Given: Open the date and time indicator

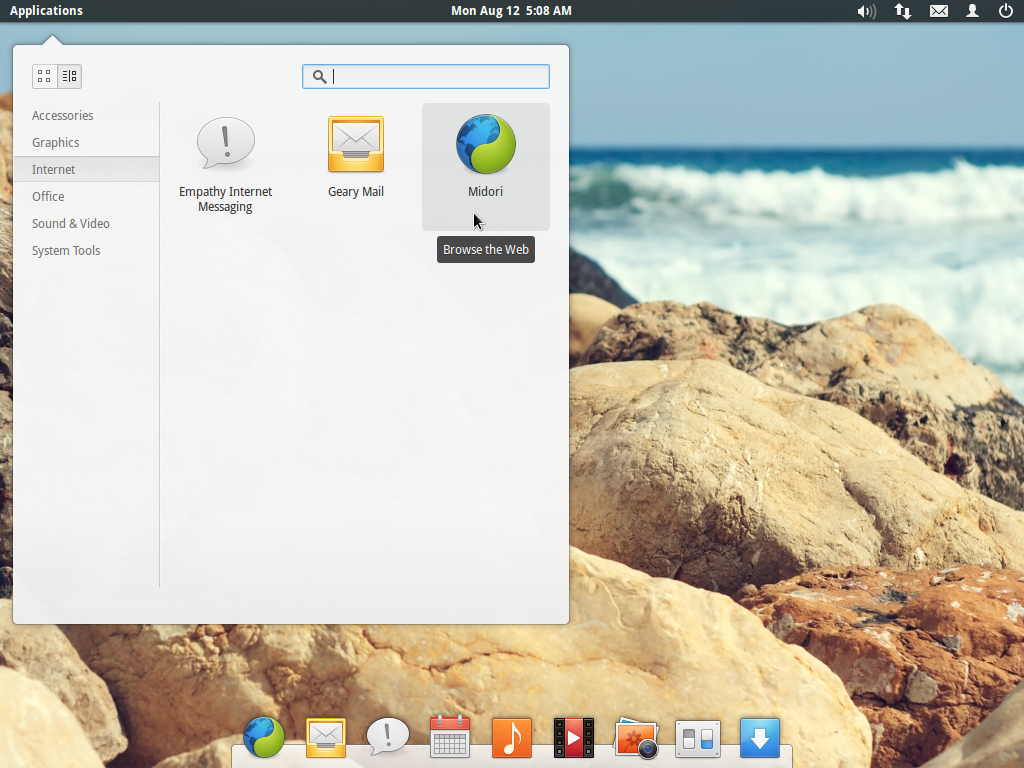Looking at the screenshot, I should [x=511, y=10].
